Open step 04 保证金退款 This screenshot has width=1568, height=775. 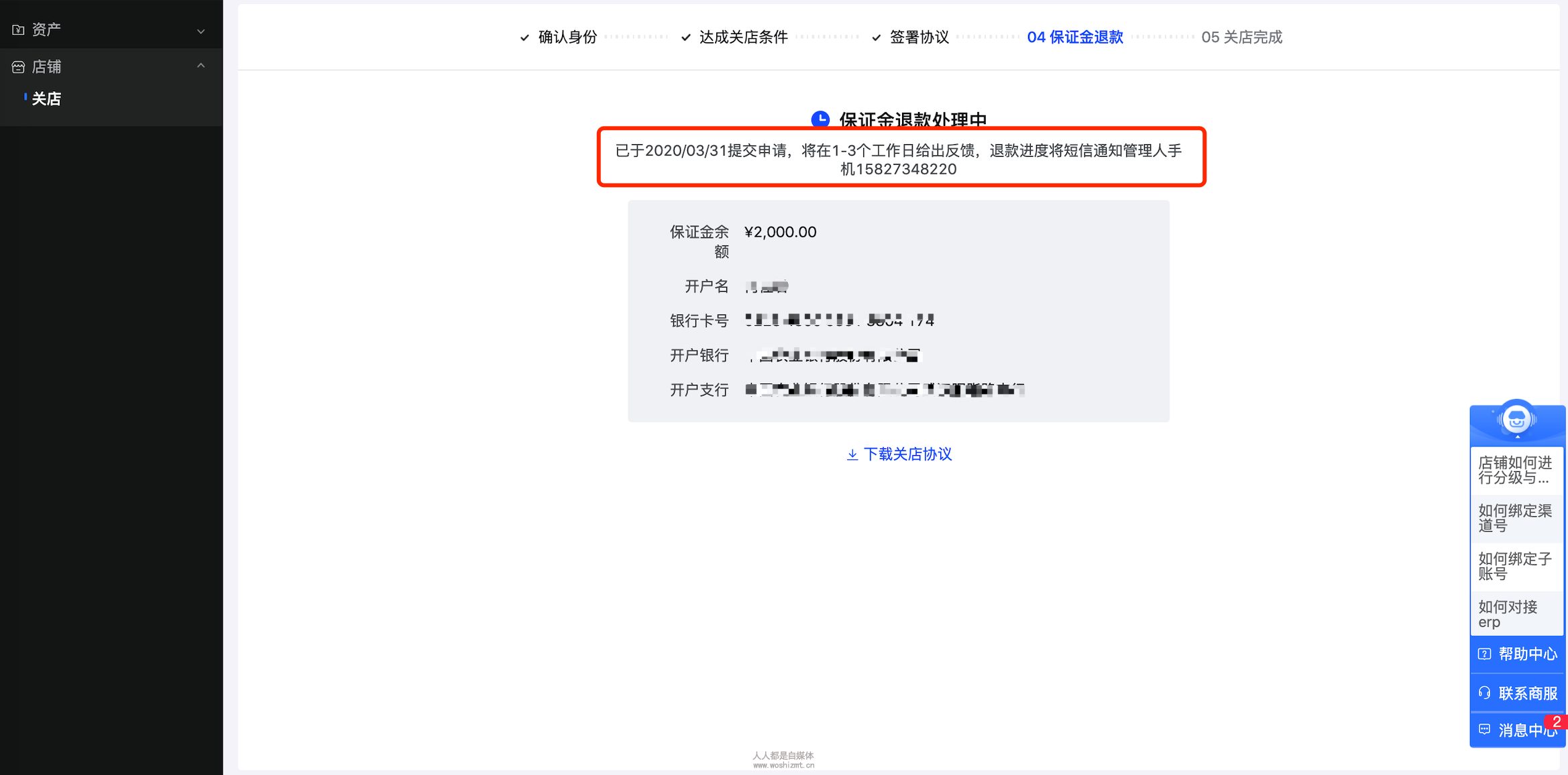tap(1075, 37)
